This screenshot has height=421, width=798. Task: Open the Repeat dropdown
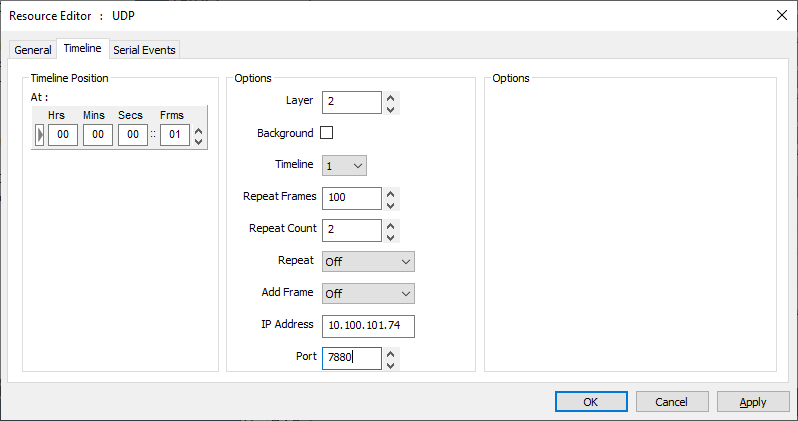click(x=368, y=262)
